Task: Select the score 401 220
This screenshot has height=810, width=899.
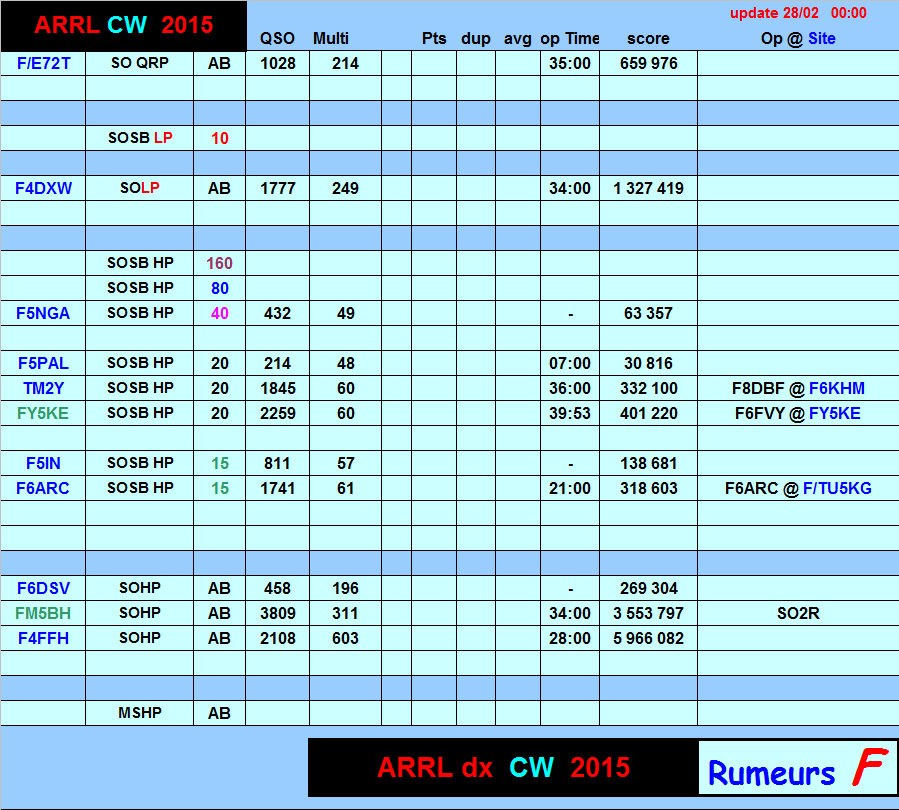Action: [648, 413]
